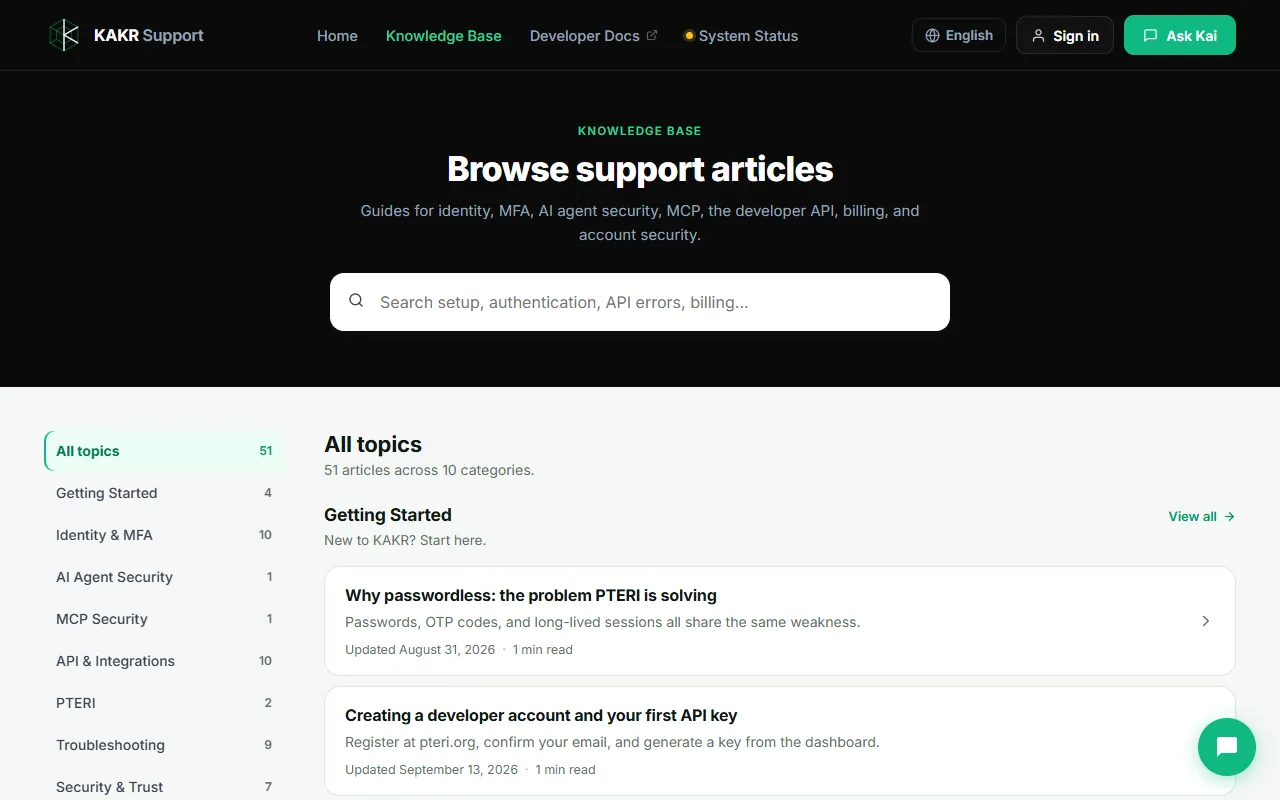Click the 'New to KAKR? Start here.' text

[x=405, y=540]
